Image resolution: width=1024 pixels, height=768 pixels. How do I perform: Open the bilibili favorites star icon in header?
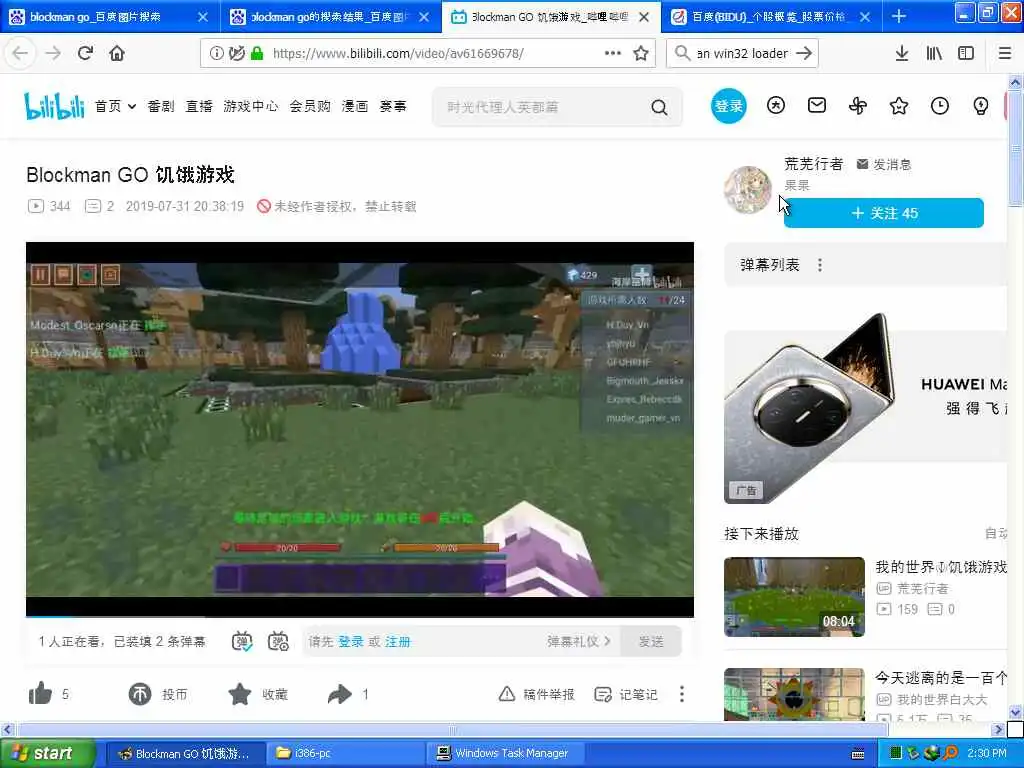pyautogui.click(x=899, y=105)
